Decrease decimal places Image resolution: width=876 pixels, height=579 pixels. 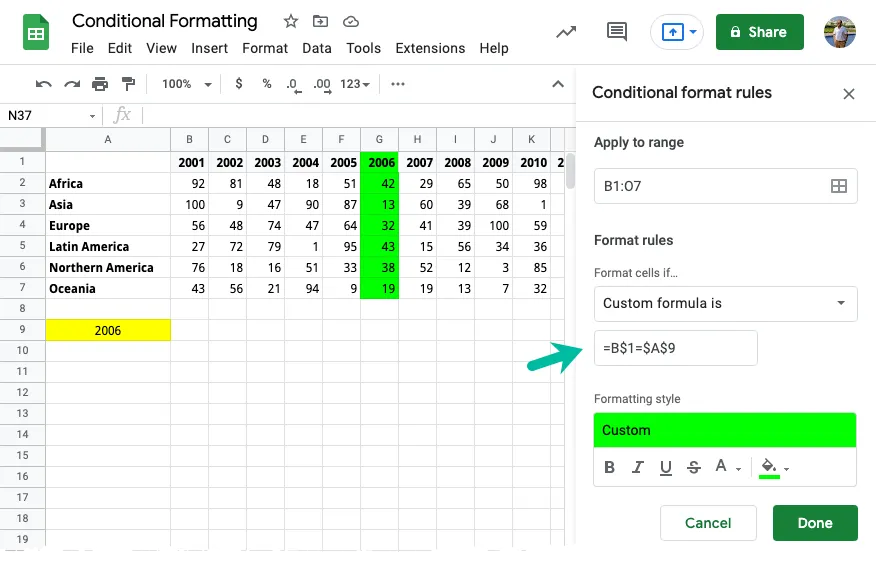(x=292, y=84)
